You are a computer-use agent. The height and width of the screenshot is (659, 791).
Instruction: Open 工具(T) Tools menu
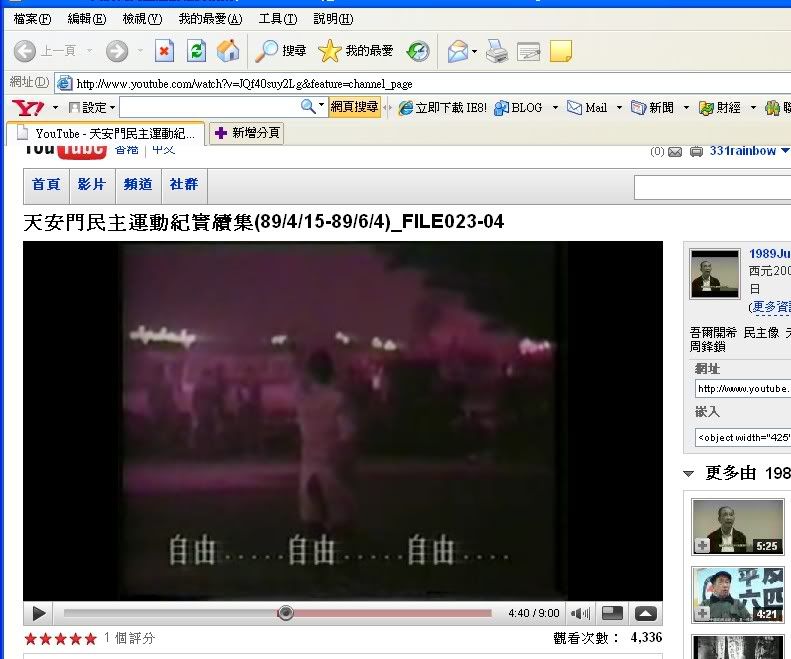pyautogui.click(x=278, y=19)
